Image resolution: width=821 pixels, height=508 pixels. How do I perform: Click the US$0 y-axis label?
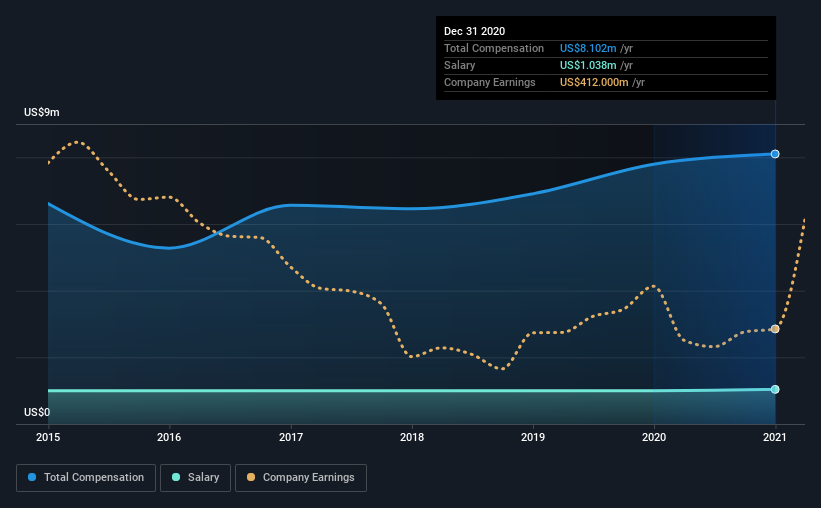point(37,413)
